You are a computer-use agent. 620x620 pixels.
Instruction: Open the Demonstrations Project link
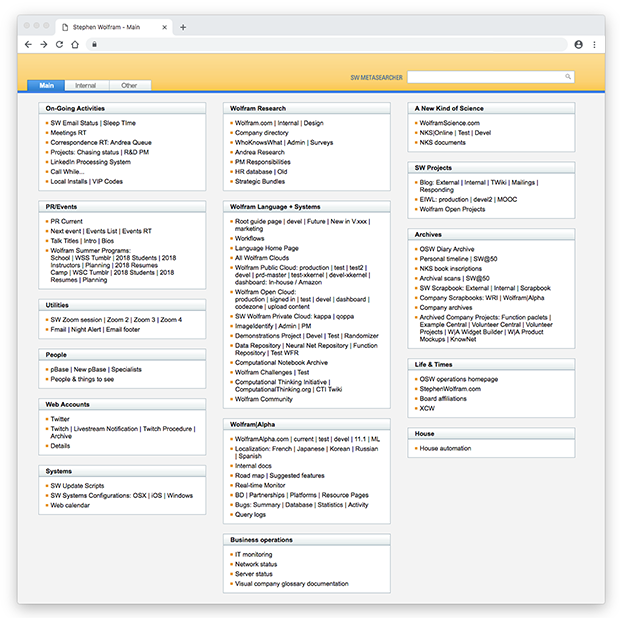(x=268, y=336)
